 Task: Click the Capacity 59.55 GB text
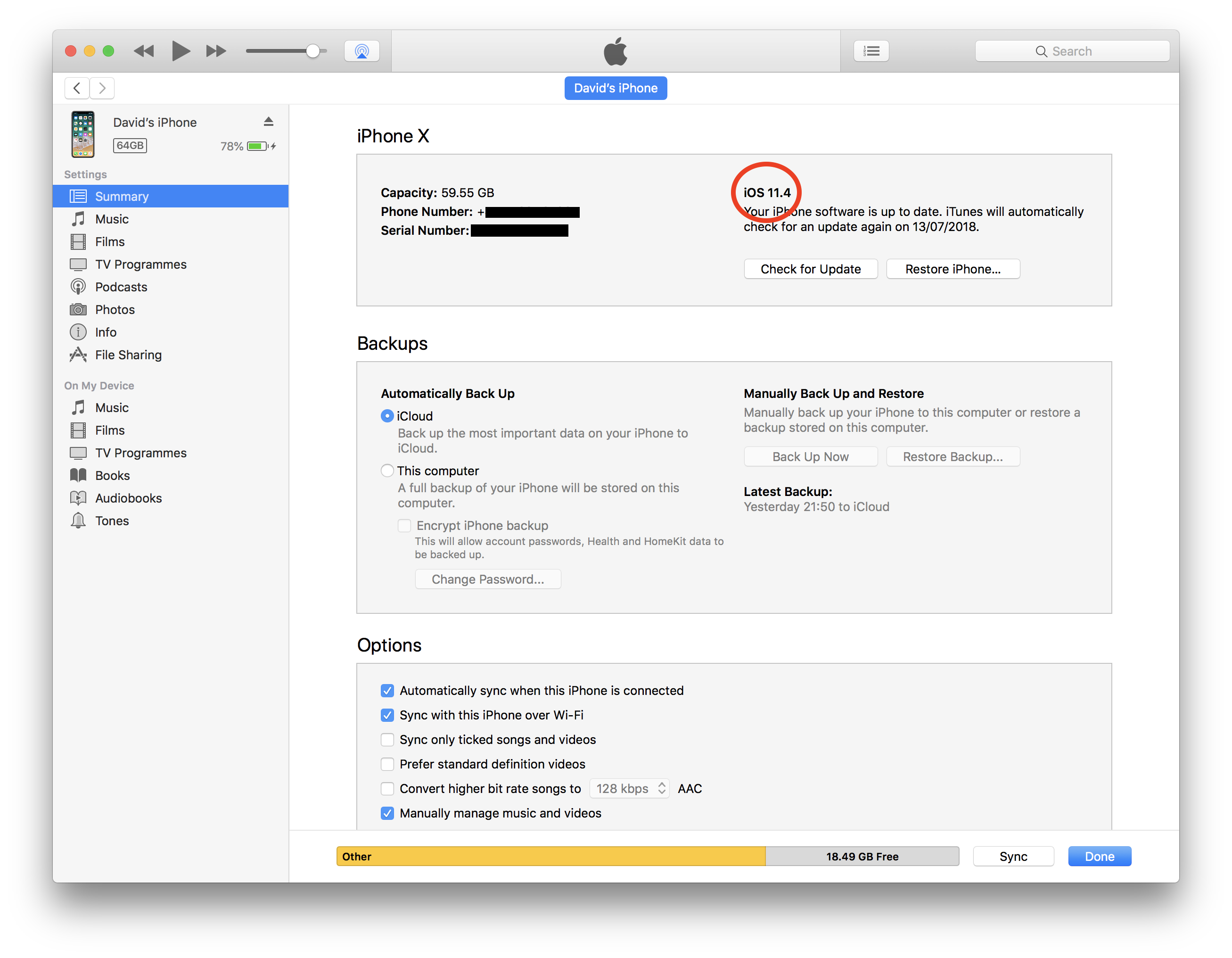coord(437,192)
